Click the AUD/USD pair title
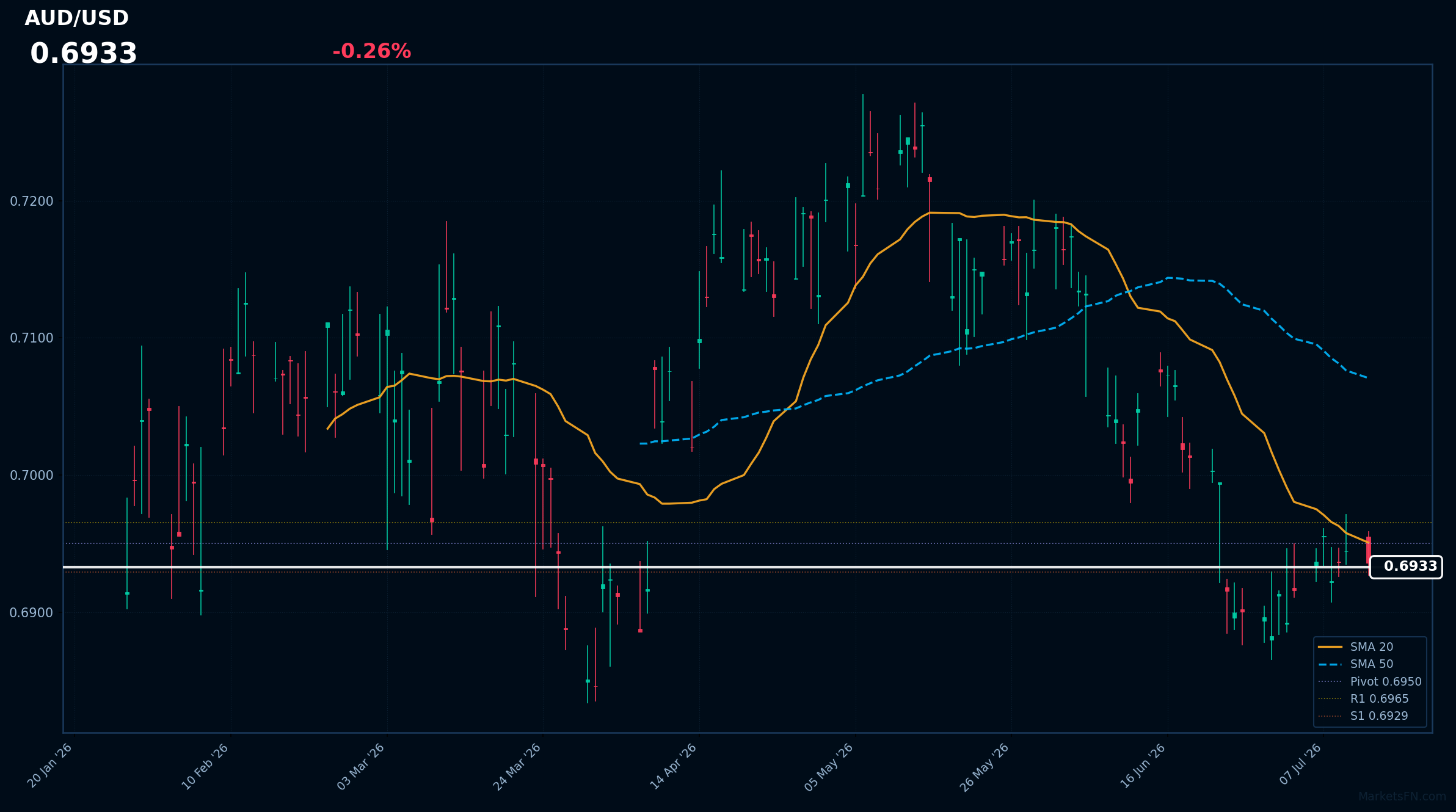This screenshot has width=1456, height=812. (76, 18)
